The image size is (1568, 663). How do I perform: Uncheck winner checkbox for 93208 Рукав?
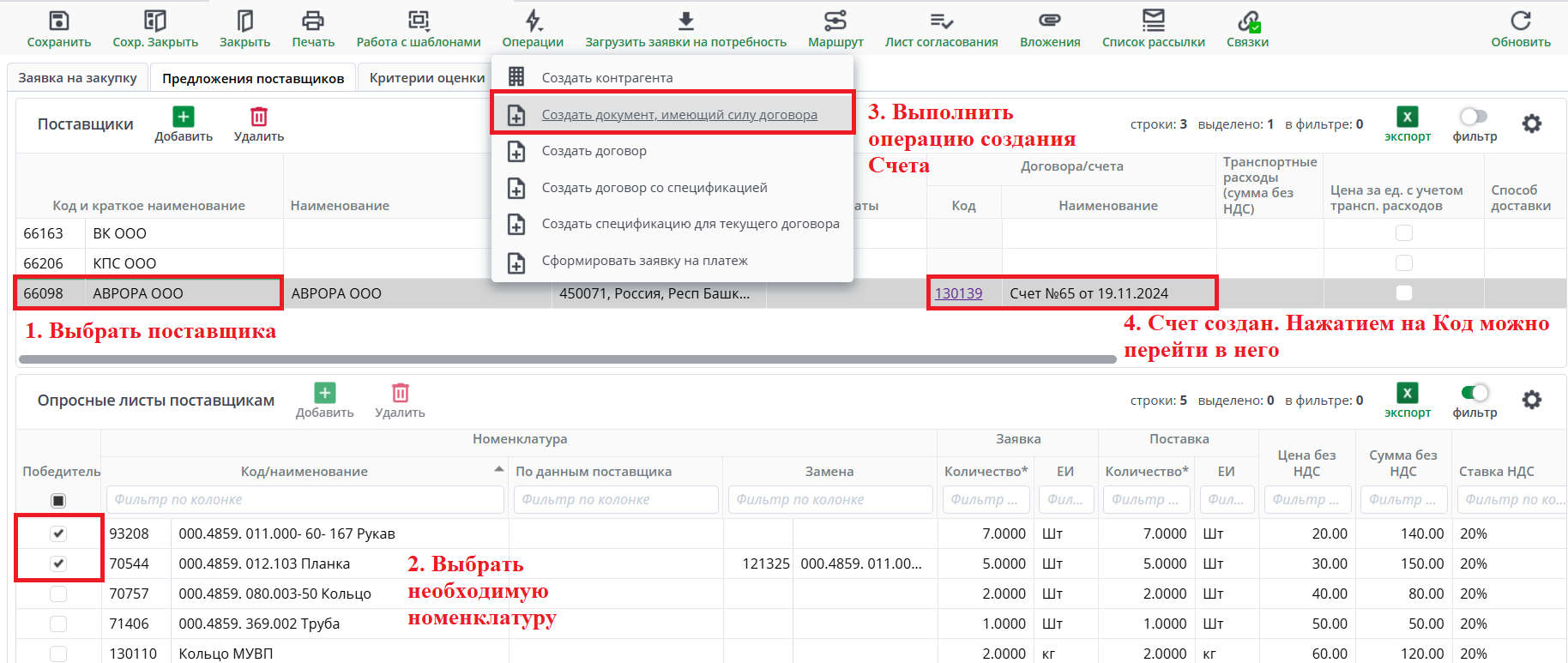coord(58,533)
